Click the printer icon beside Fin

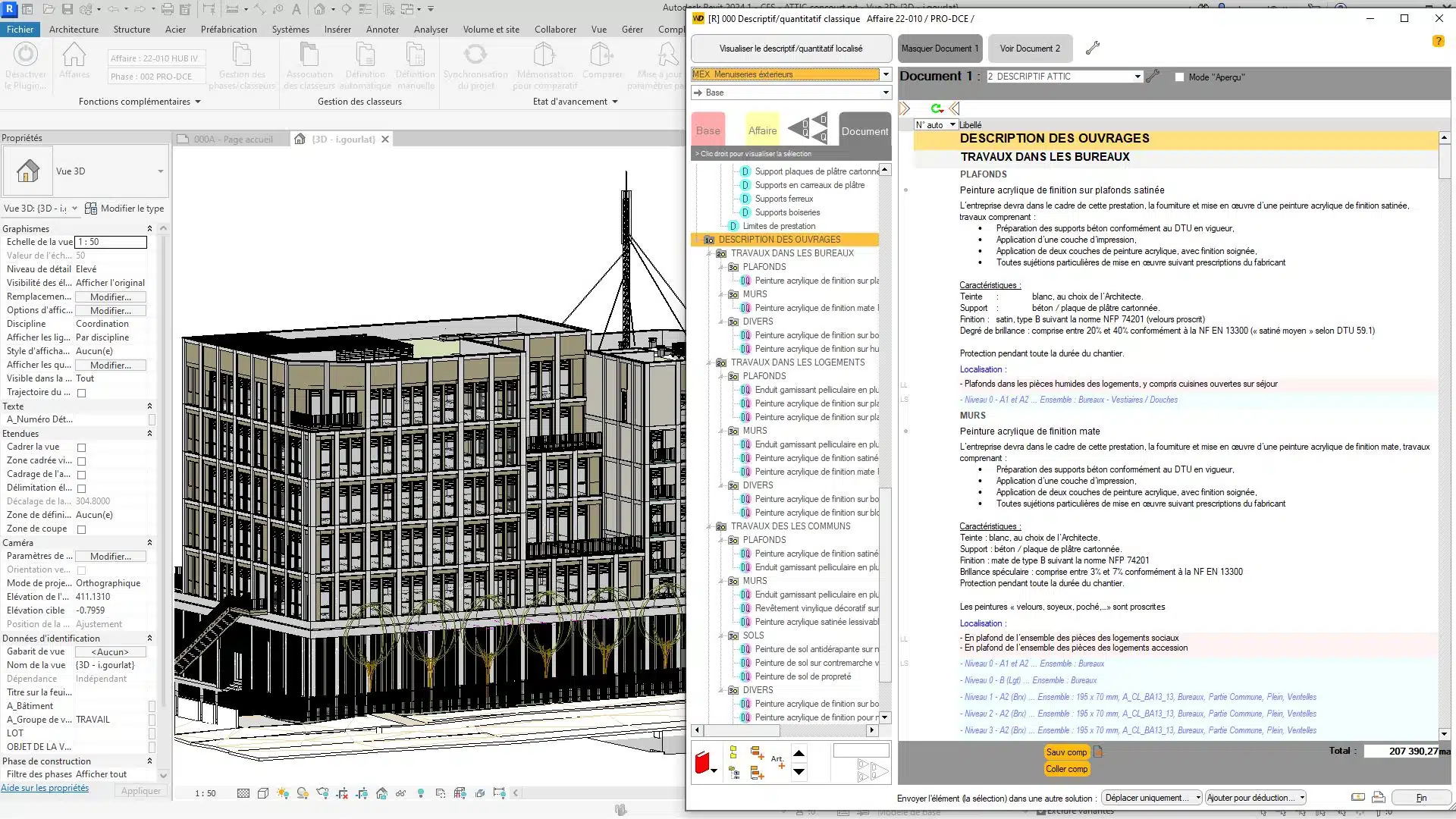click(x=1379, y=798)
